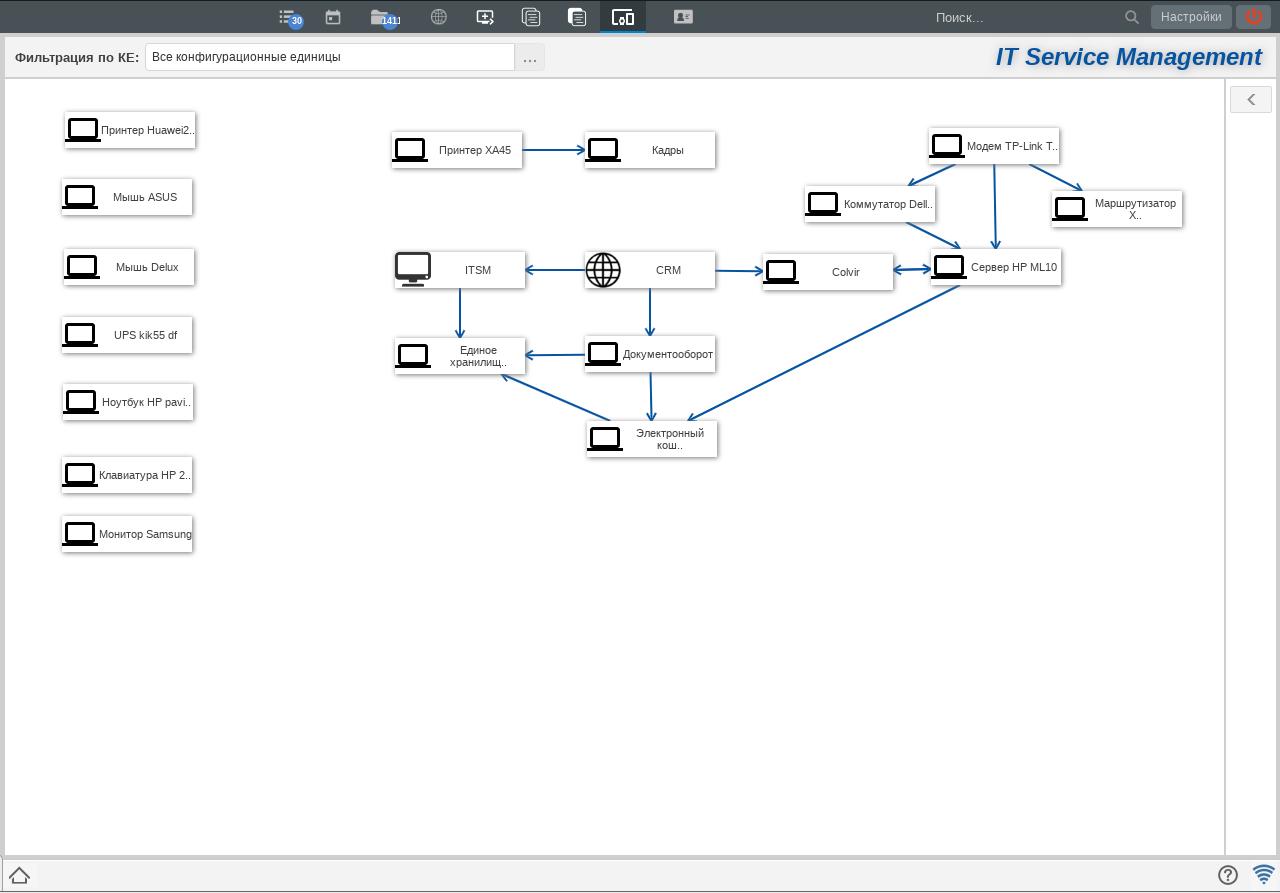Screen dimensions: 1280x893
Task: Open the contact card icon in toolbar
Action: point(684,17)
